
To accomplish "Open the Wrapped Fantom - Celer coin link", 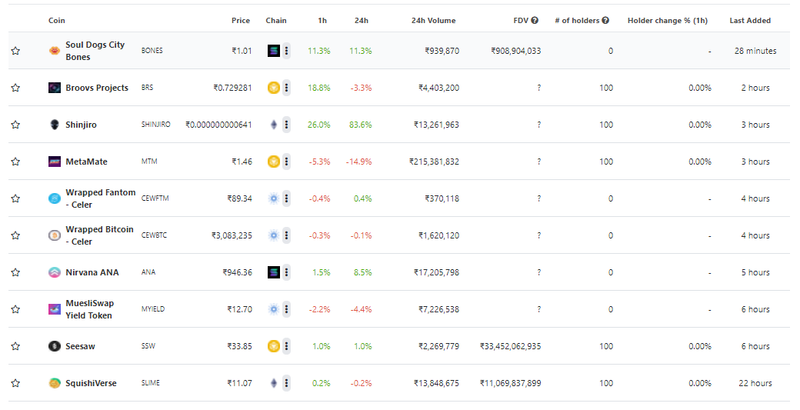I will [x=101, y=198].
